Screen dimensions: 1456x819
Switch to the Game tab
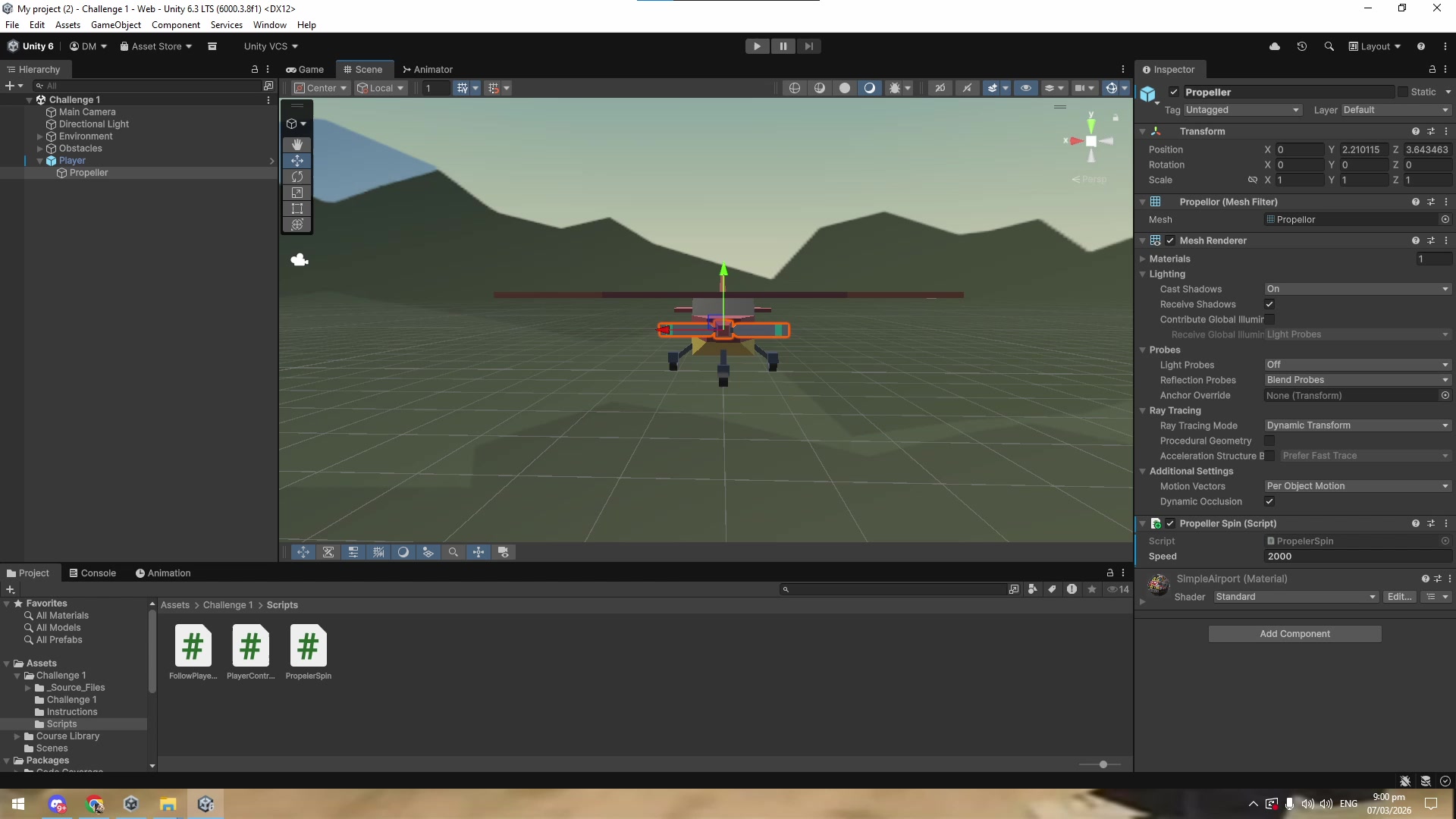coord(305,69)
